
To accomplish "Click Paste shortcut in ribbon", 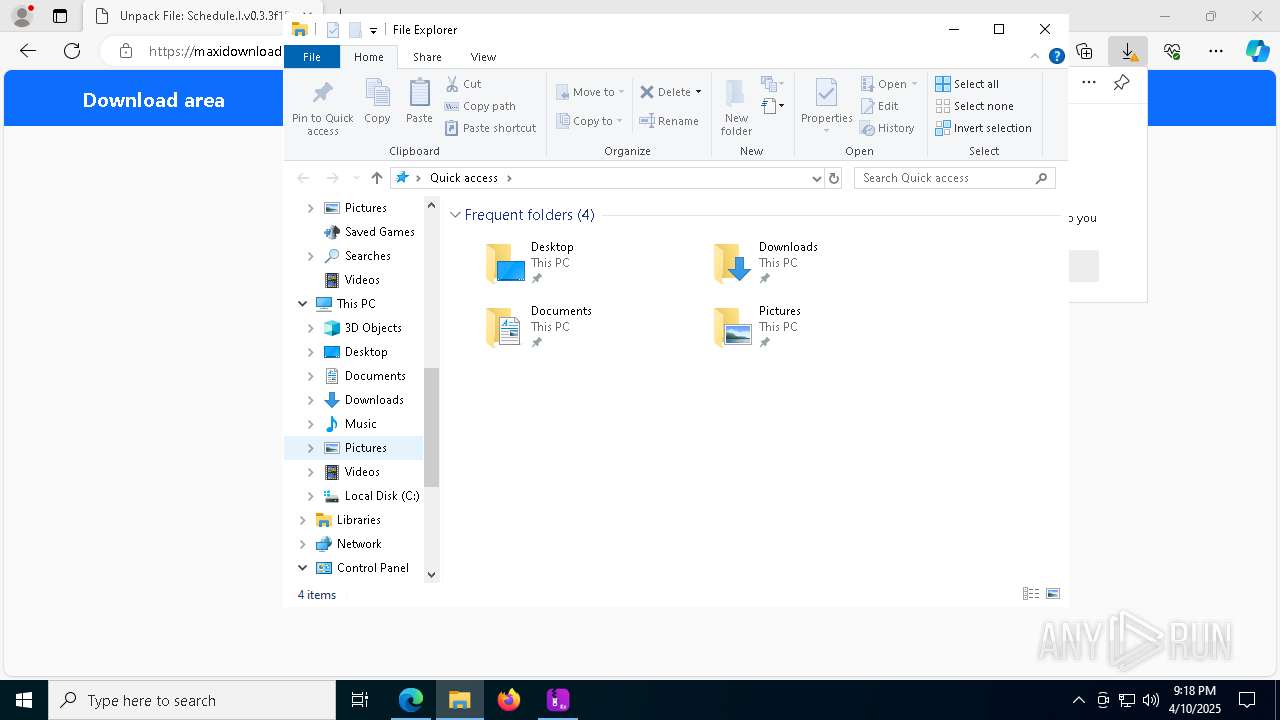I will [490, 128].
